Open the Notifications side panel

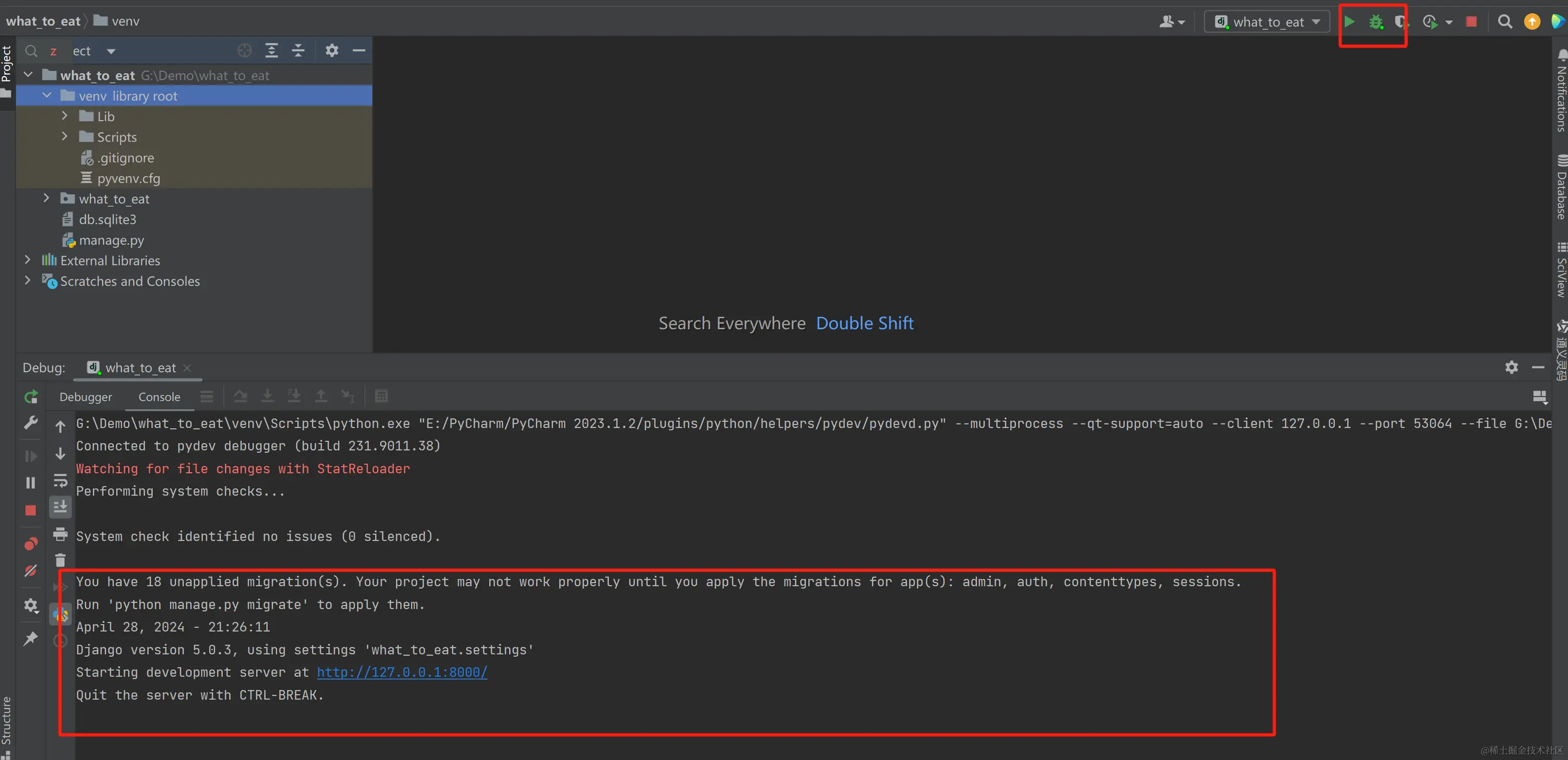point(1560,91)
